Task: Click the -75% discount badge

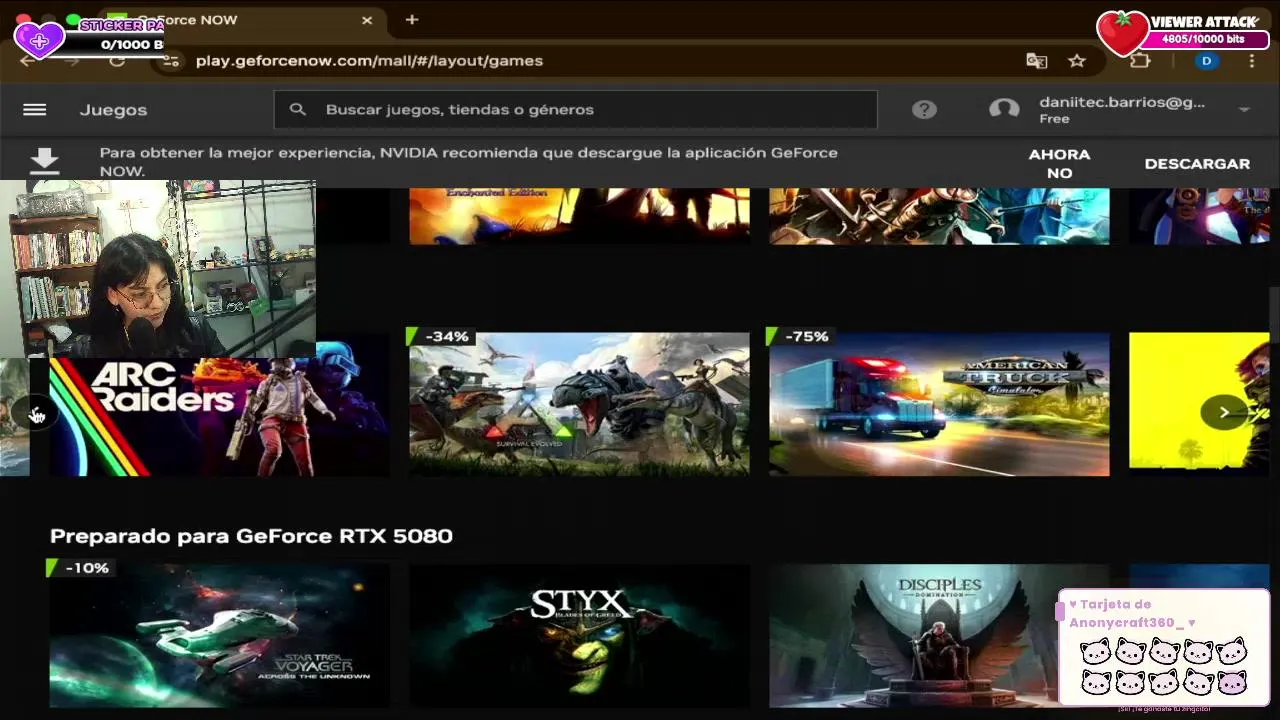Action: point(801,337)
